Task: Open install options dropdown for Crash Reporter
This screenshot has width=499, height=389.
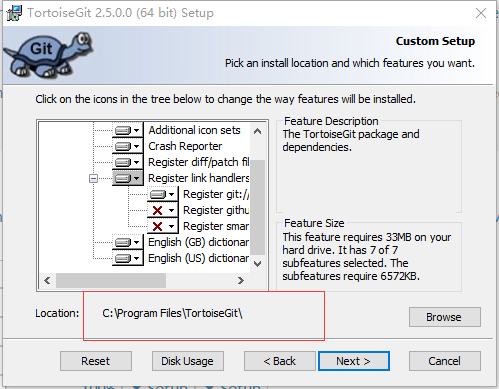Action: [128, 146]
